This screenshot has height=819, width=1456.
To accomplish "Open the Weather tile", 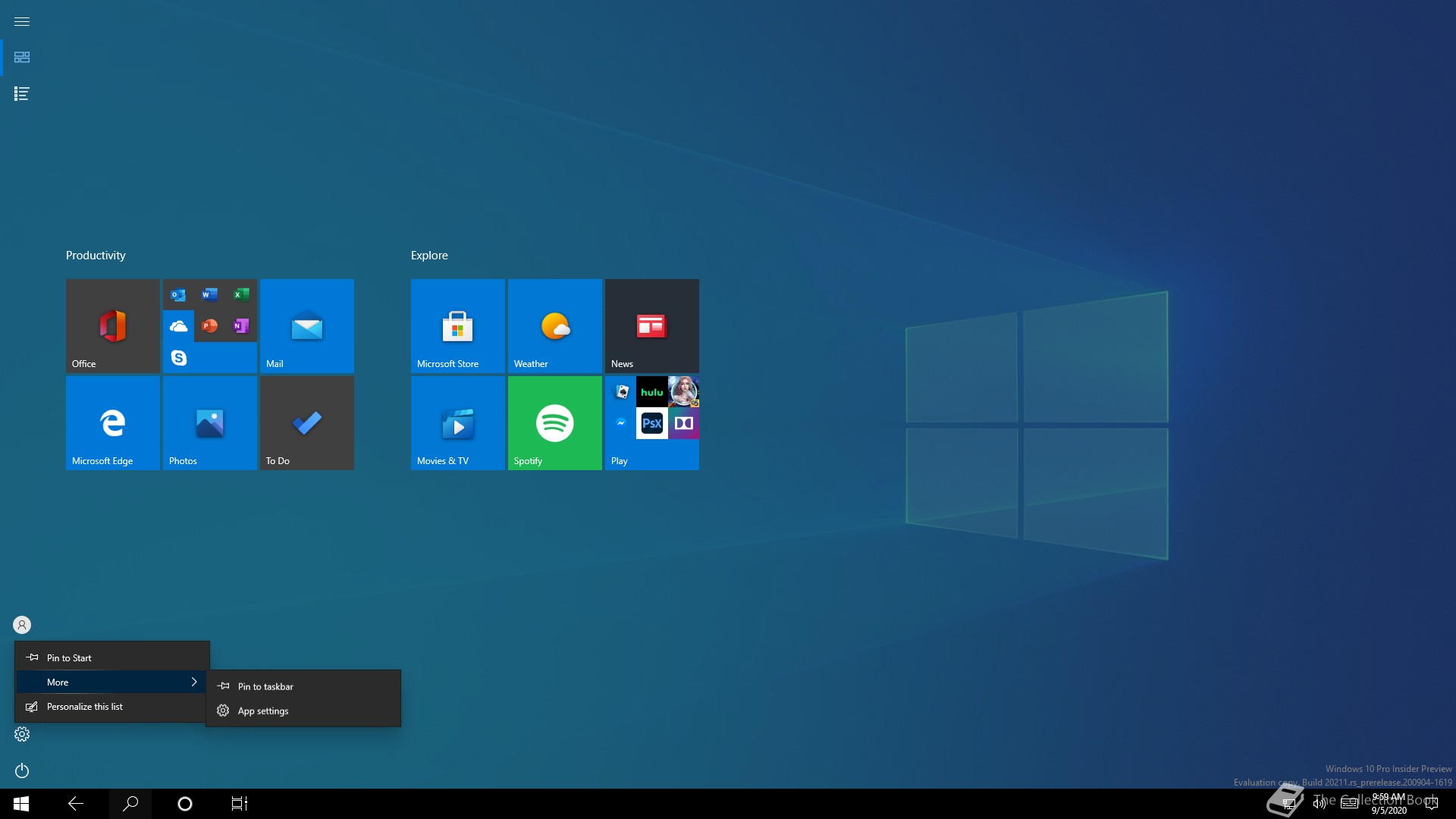I will pyautogui.click(x=555, y=326).
